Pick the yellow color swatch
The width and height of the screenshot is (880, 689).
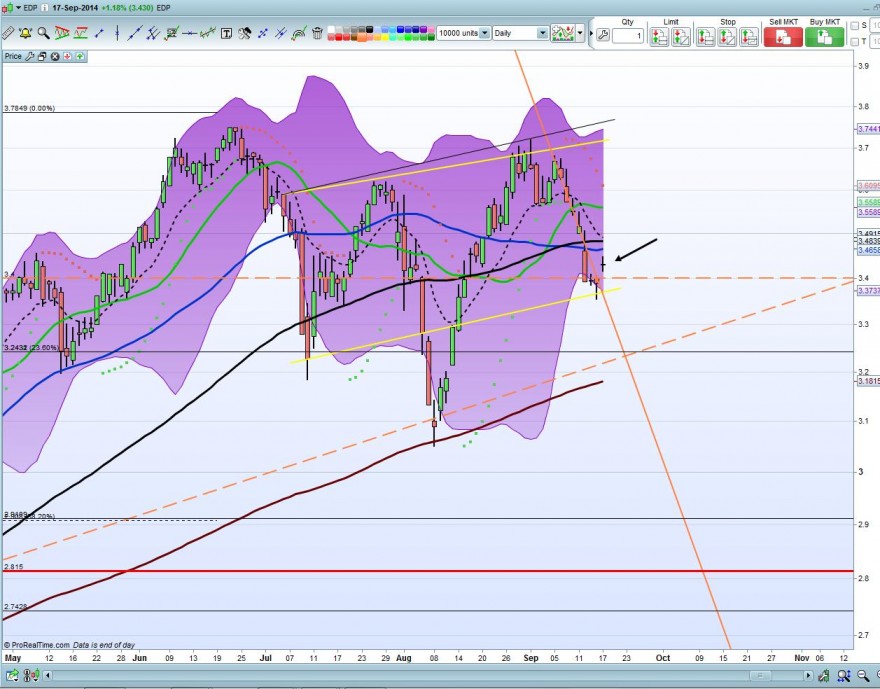385,37
